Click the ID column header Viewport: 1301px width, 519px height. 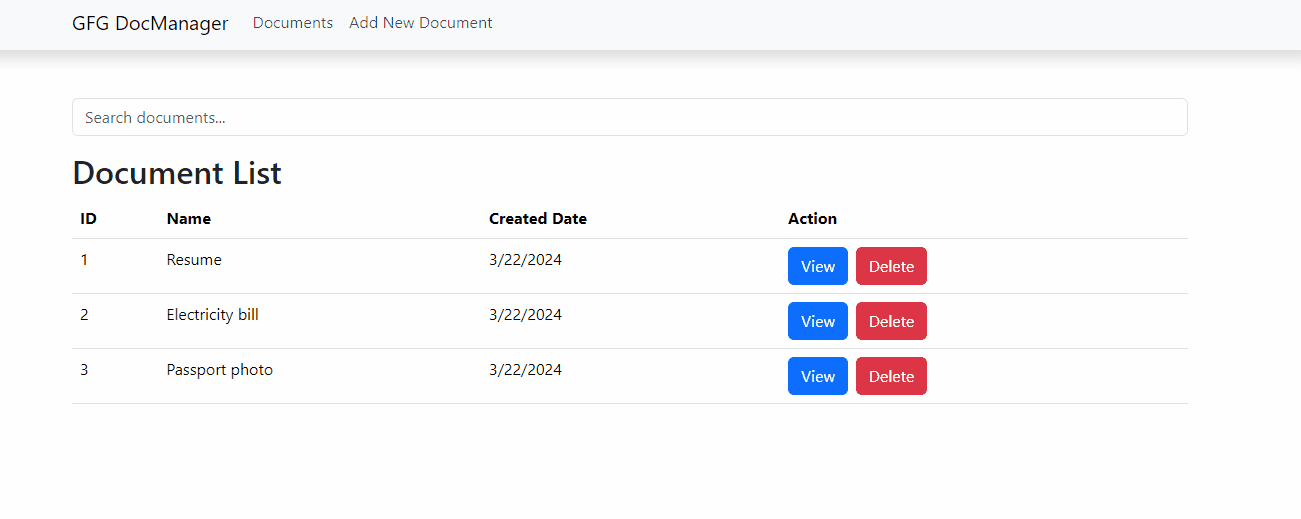pyautogui.click(x=88, y=219)
